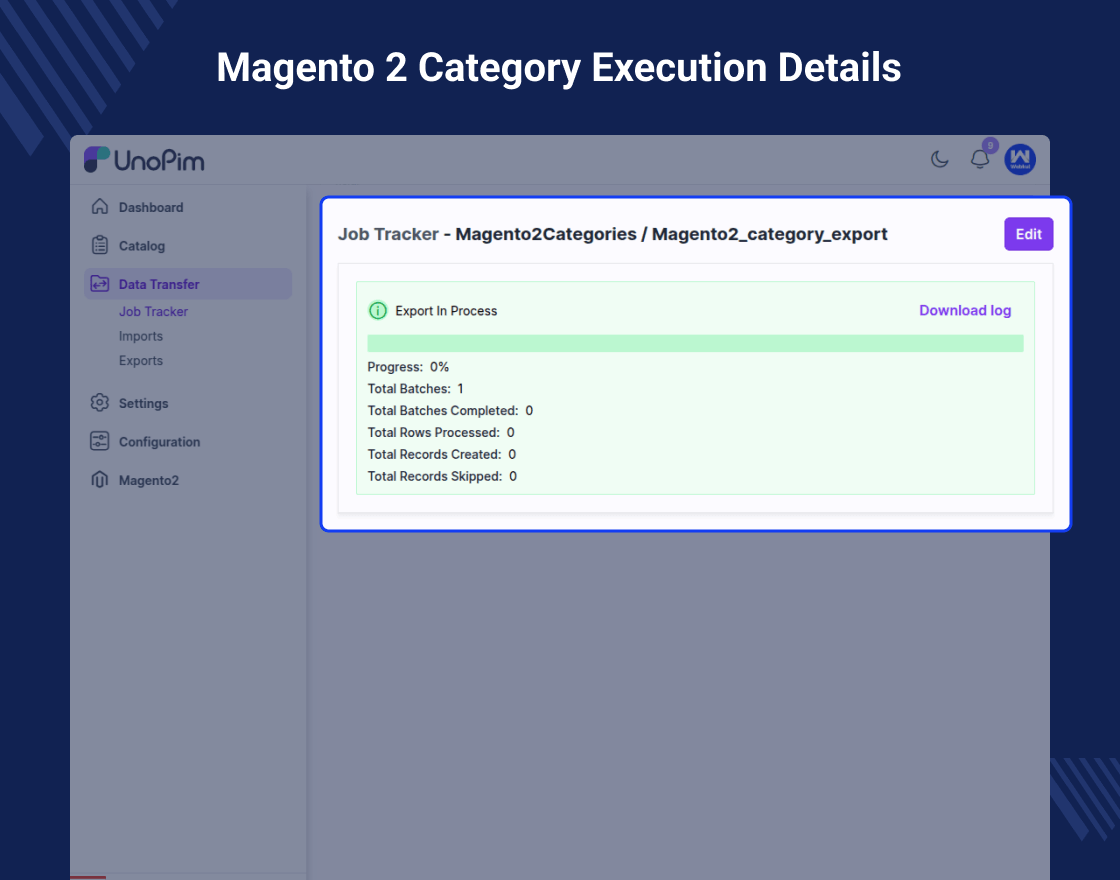This screenshot has height=880, width=1120.
Task: Select Data Transfer menu item
Action: [188, 284]
